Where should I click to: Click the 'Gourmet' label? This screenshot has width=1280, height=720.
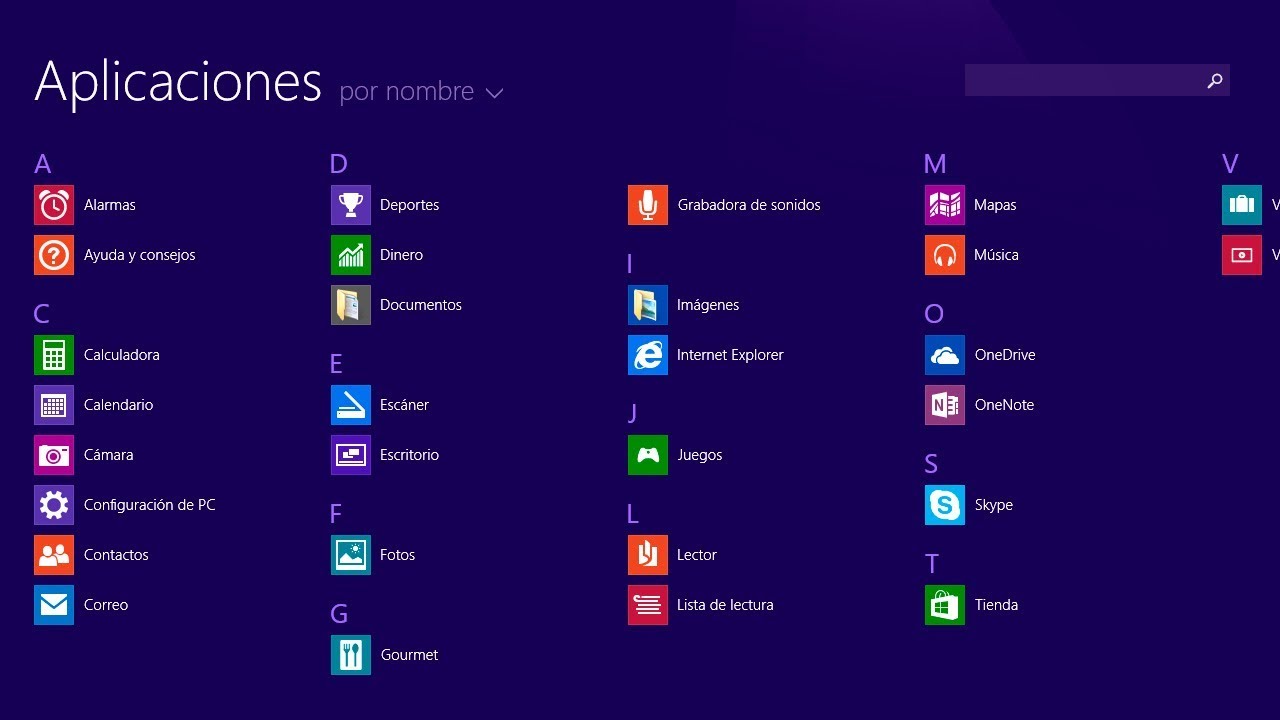[410, 655]
